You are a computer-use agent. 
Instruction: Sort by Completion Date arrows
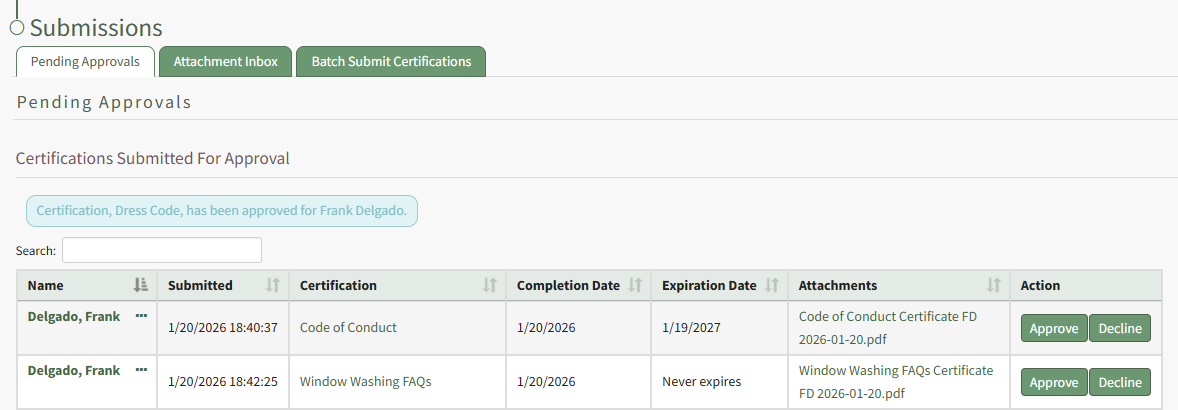[x=635, y=285]
